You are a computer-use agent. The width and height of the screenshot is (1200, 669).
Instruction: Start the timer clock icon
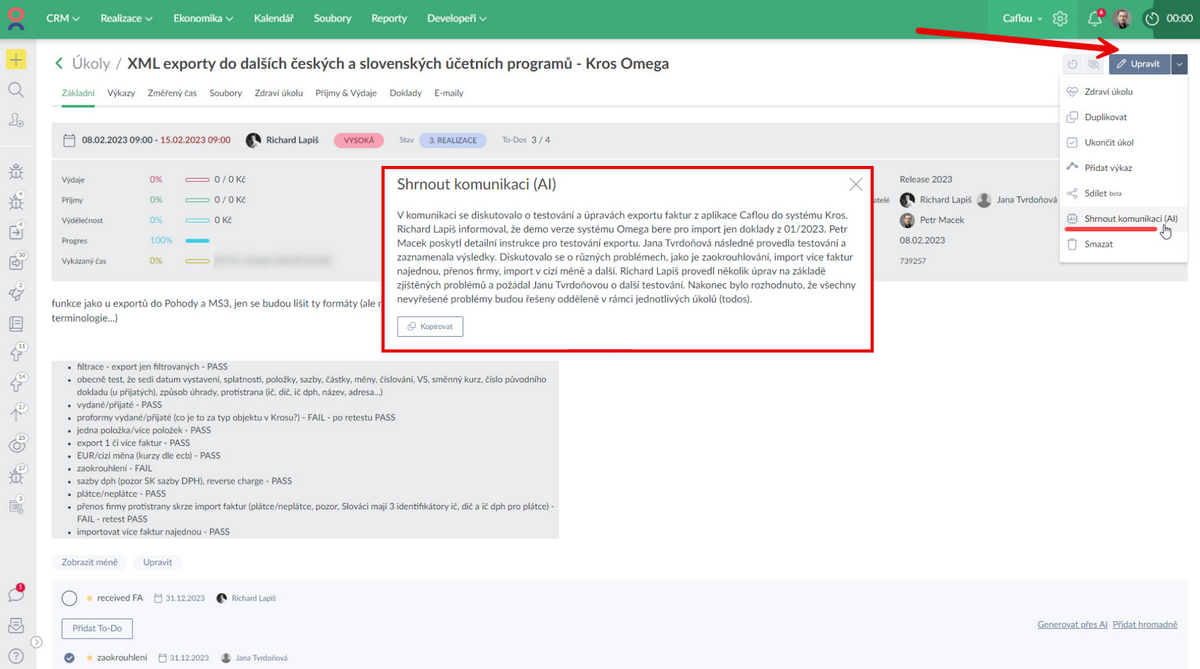click(x=1152, y=19)
